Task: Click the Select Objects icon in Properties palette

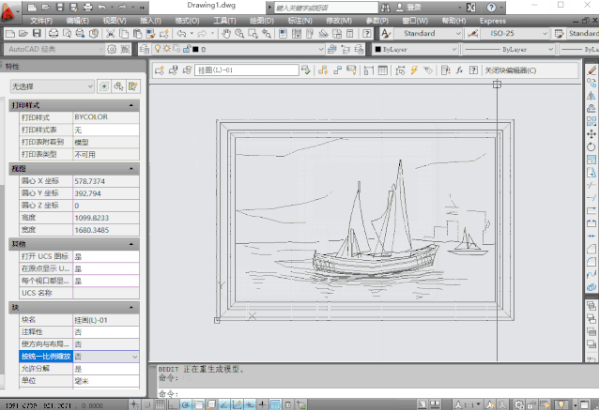Action: [x=118, y=86]
